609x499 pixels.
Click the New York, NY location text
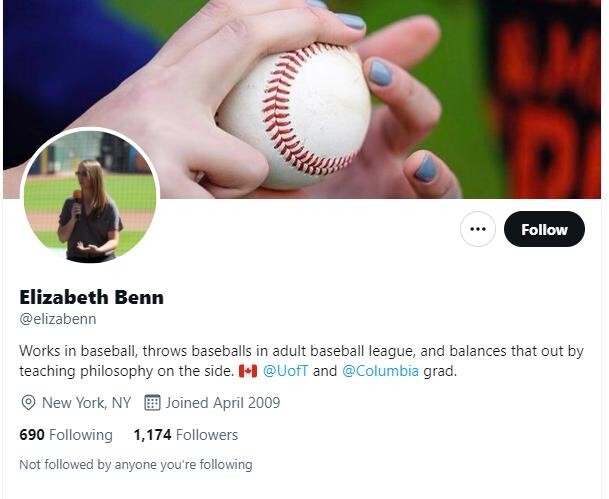click(x=86, y=403)
